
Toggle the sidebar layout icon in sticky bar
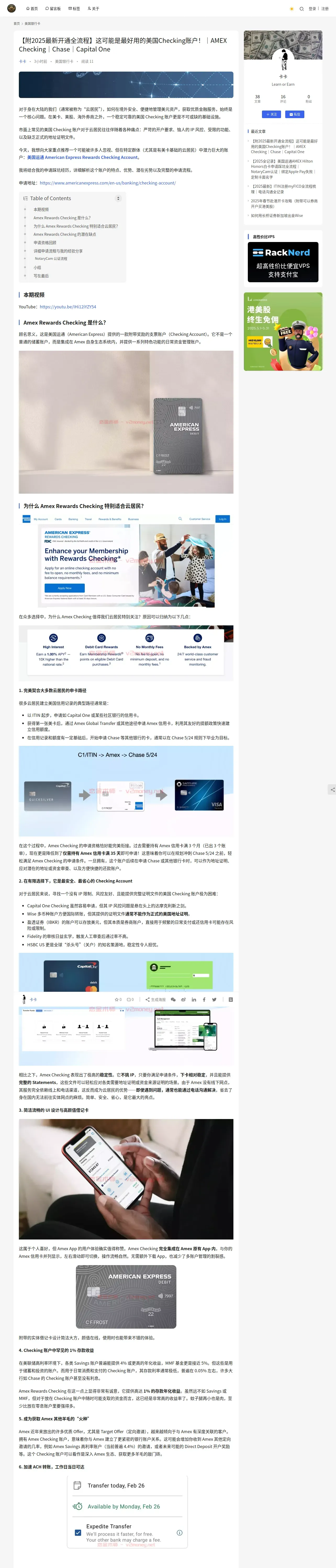tap(231, 1000)
